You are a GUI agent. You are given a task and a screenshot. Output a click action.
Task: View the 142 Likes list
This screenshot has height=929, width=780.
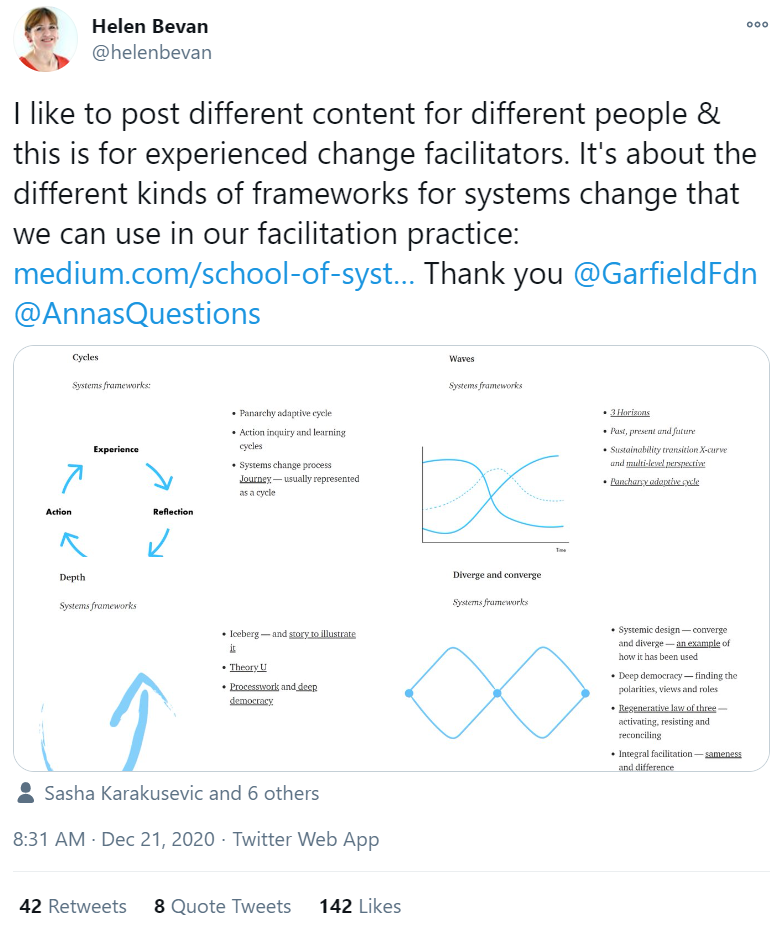pos(360,906)
